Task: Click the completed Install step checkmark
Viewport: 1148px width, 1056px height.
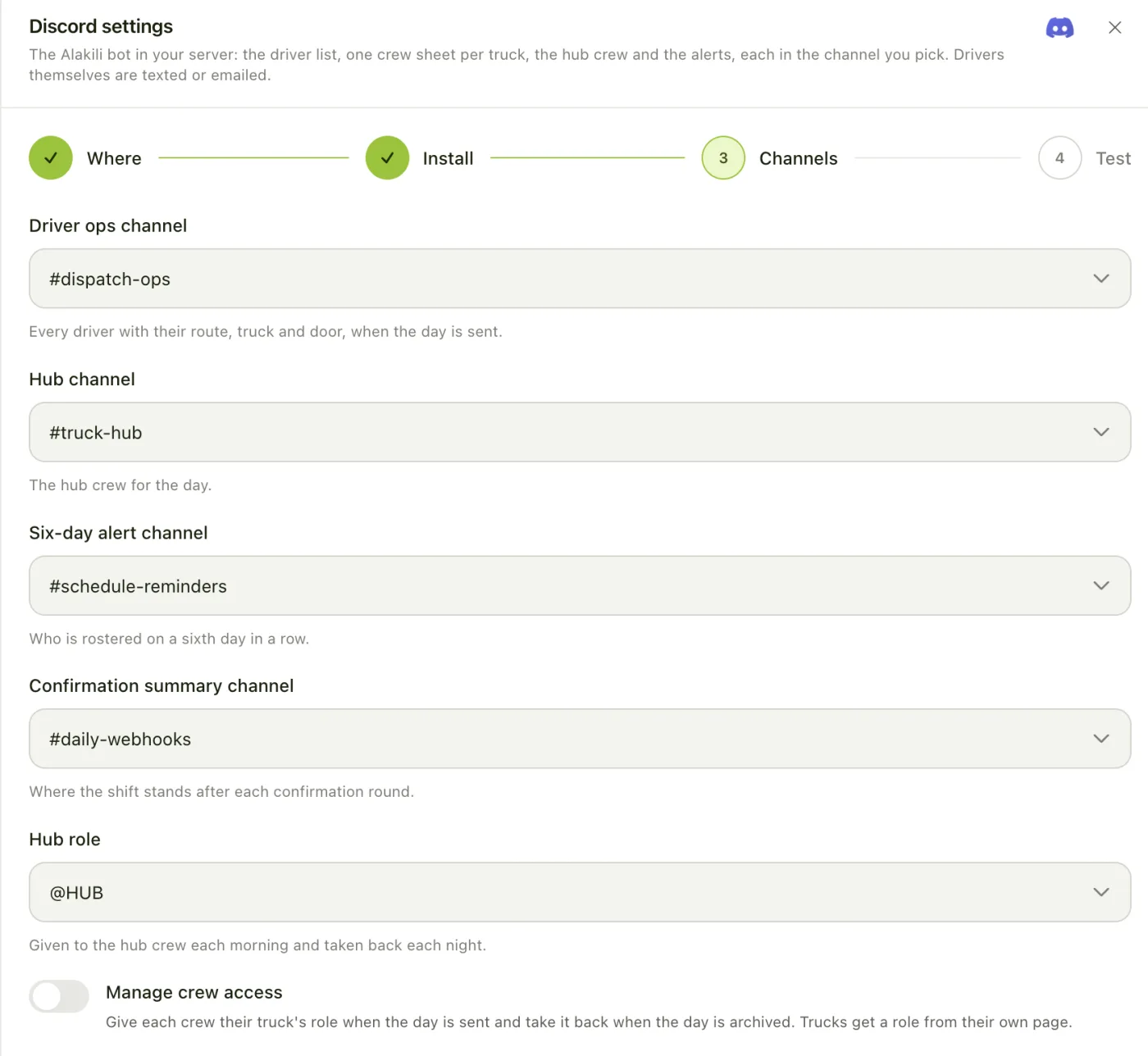Action: click(x=387, y=158)
